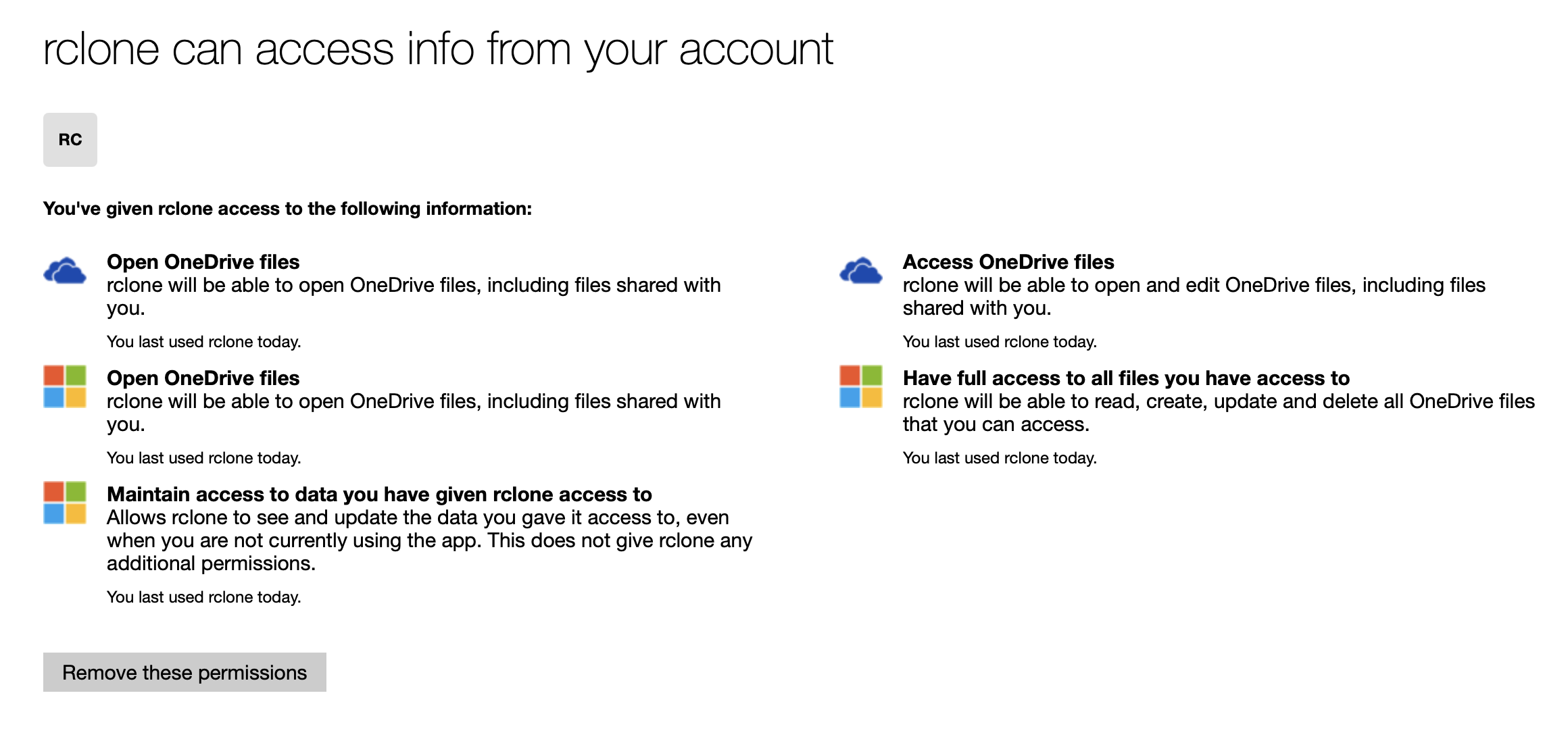Screen dimensions: 1568x735
Task: Click Maintain access to data heading
Action: pyautogui.click(x=378, y=495)
